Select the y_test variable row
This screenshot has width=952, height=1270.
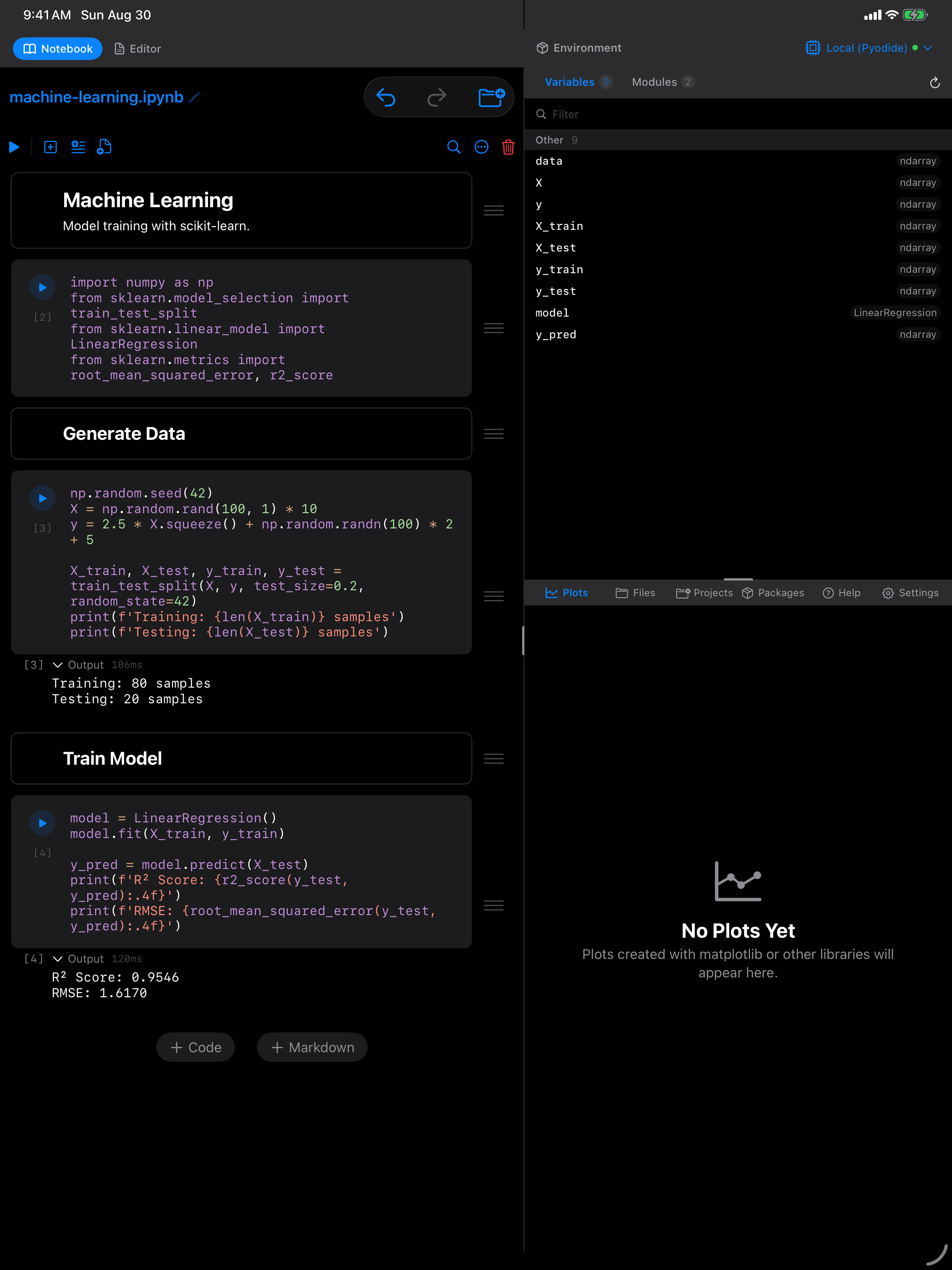pos(738,291)
